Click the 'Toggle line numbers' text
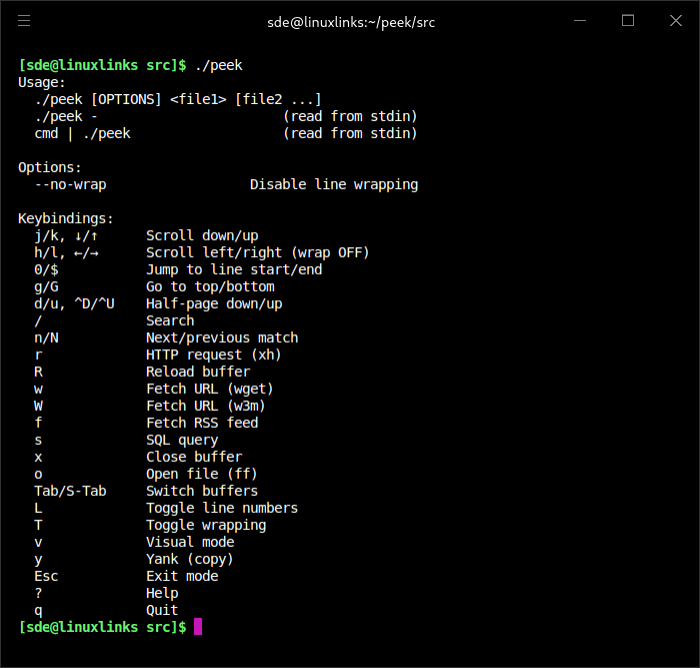The image size is (700, 668). [x=222, y=507]
